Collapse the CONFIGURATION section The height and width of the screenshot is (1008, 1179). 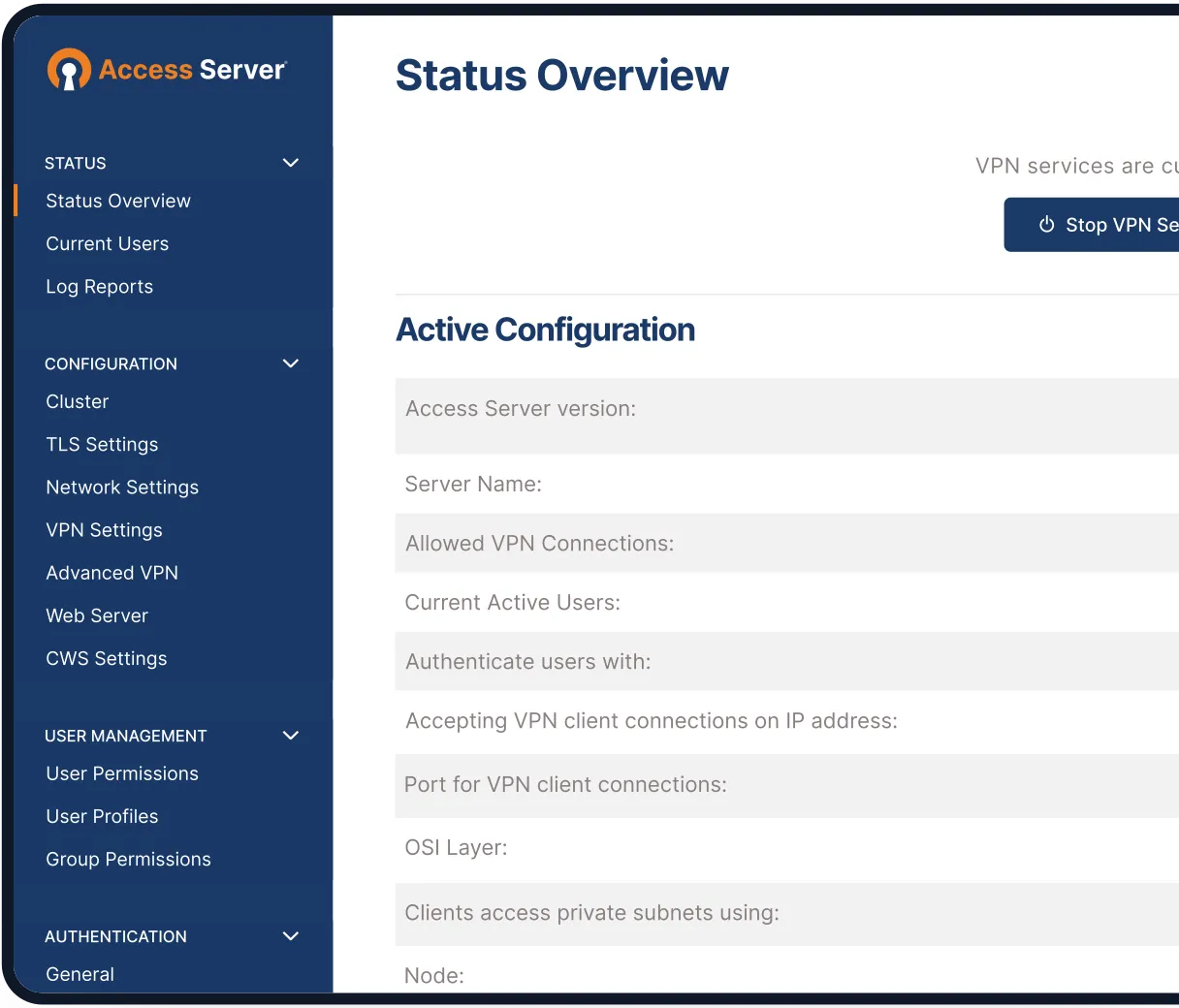click(x=290, y=363)
